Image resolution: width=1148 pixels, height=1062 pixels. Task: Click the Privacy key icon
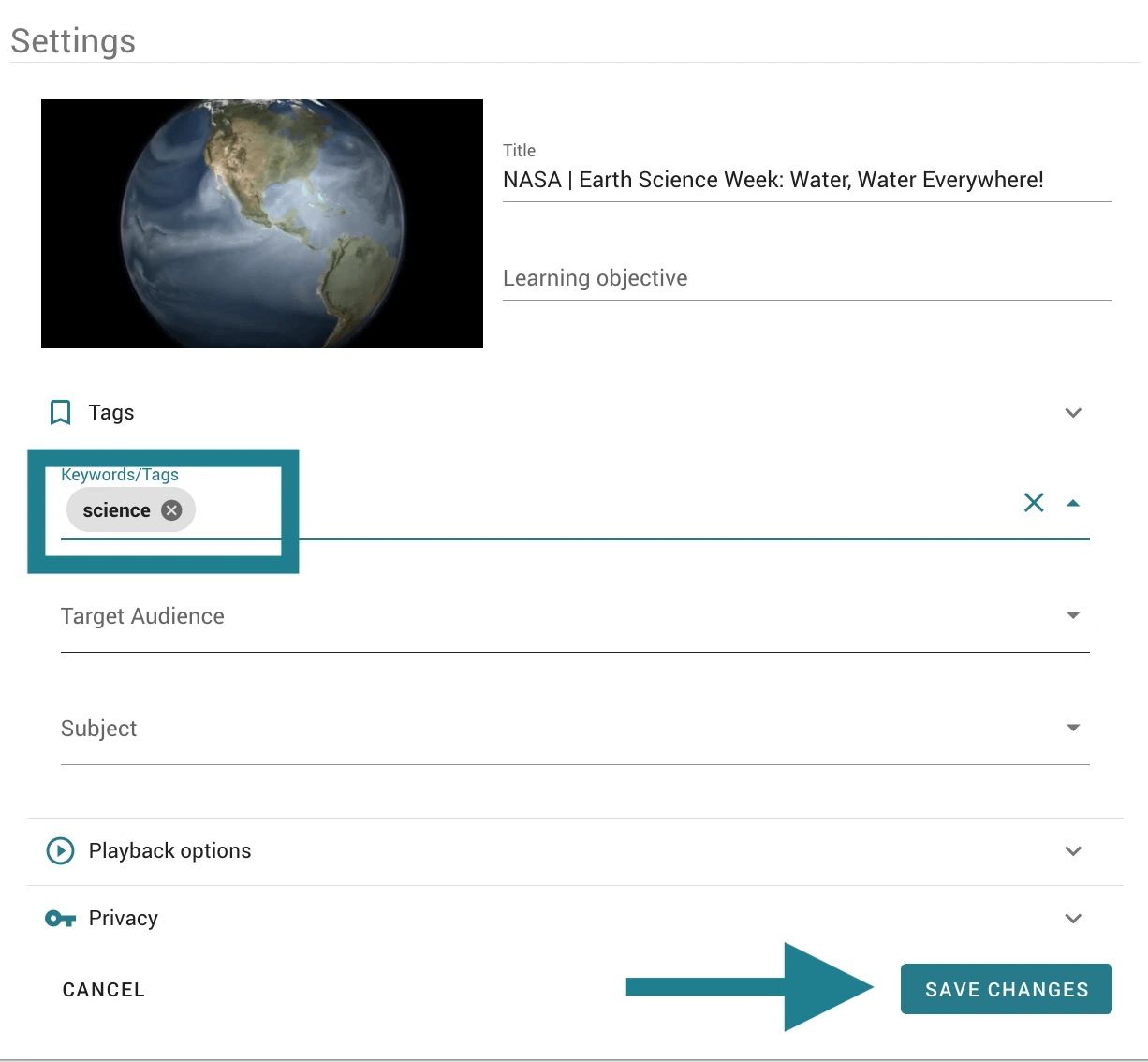coord(61,919)
